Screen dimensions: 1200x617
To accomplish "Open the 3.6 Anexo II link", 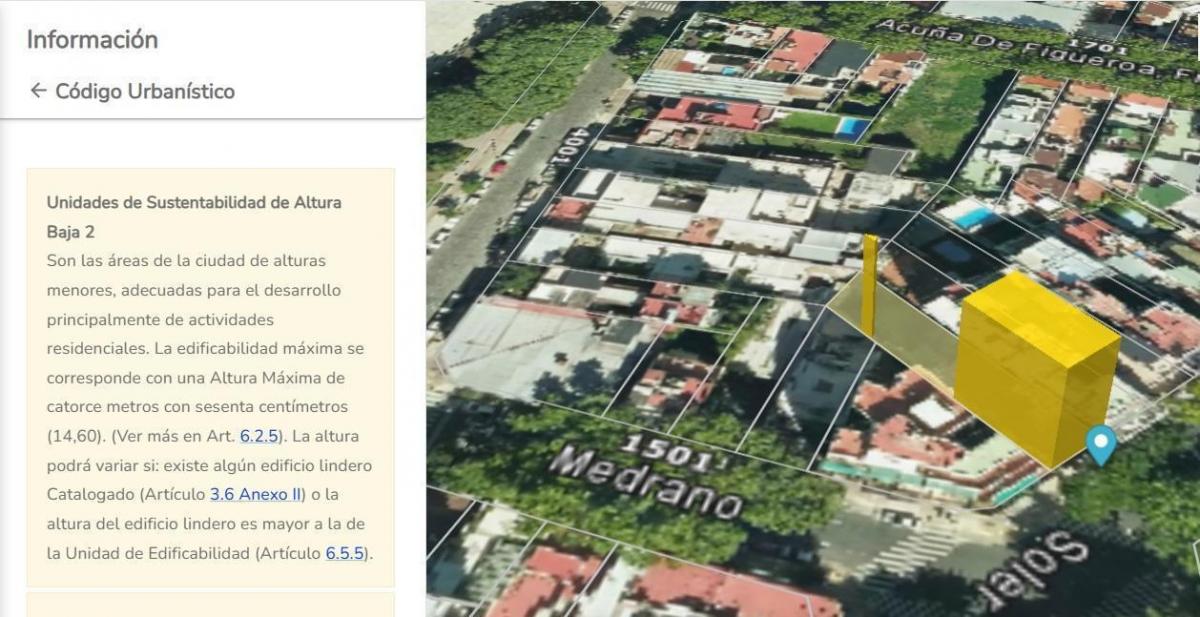I will tap(256, 495).
